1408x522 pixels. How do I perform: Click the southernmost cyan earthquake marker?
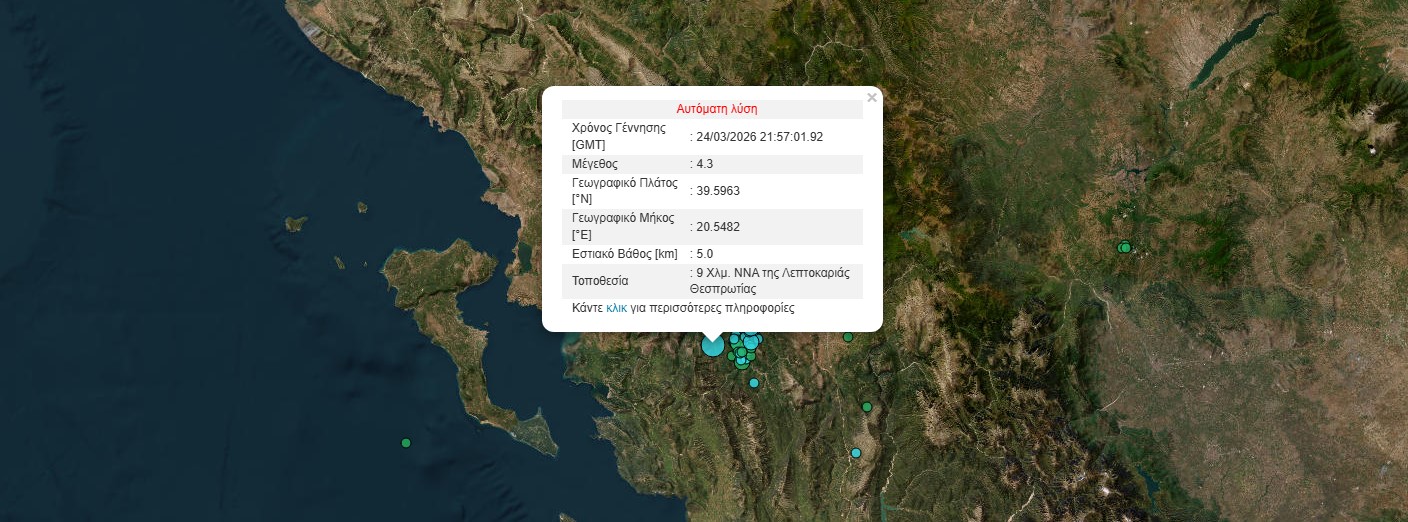point(856,453)
